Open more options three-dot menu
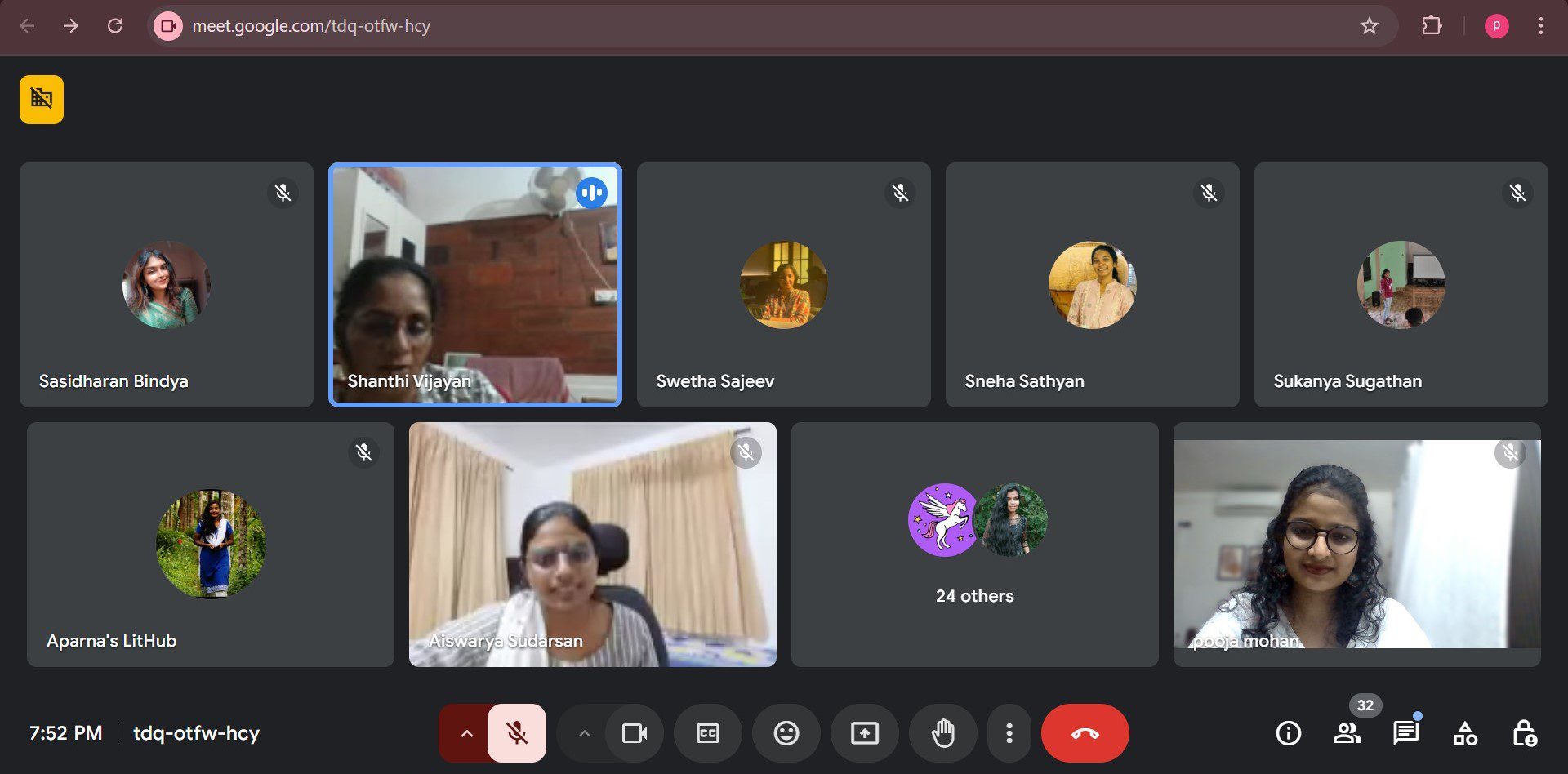Screen dimensions: 1568x774 coord(1009,733)
